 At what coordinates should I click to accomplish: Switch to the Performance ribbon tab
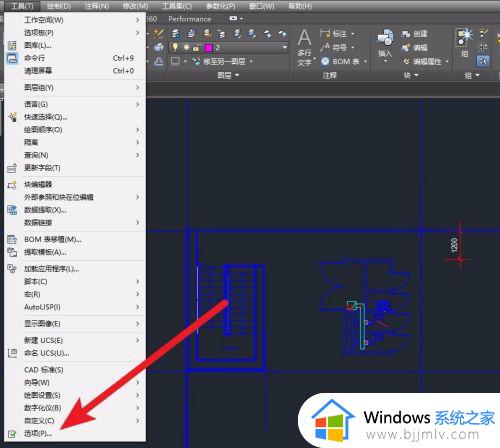click(189, 19)
